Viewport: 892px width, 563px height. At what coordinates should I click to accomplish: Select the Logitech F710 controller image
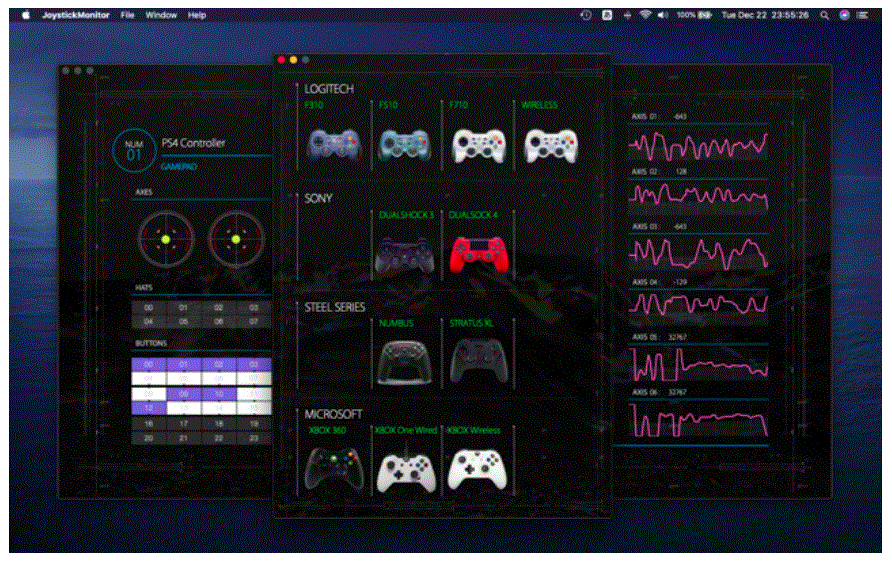pyautogui.click(x=478, y=146)
